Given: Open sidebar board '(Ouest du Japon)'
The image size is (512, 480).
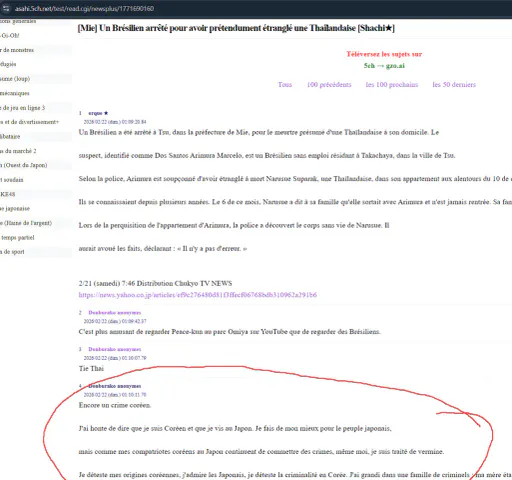Looking at the screenshot, I should 23,165.
